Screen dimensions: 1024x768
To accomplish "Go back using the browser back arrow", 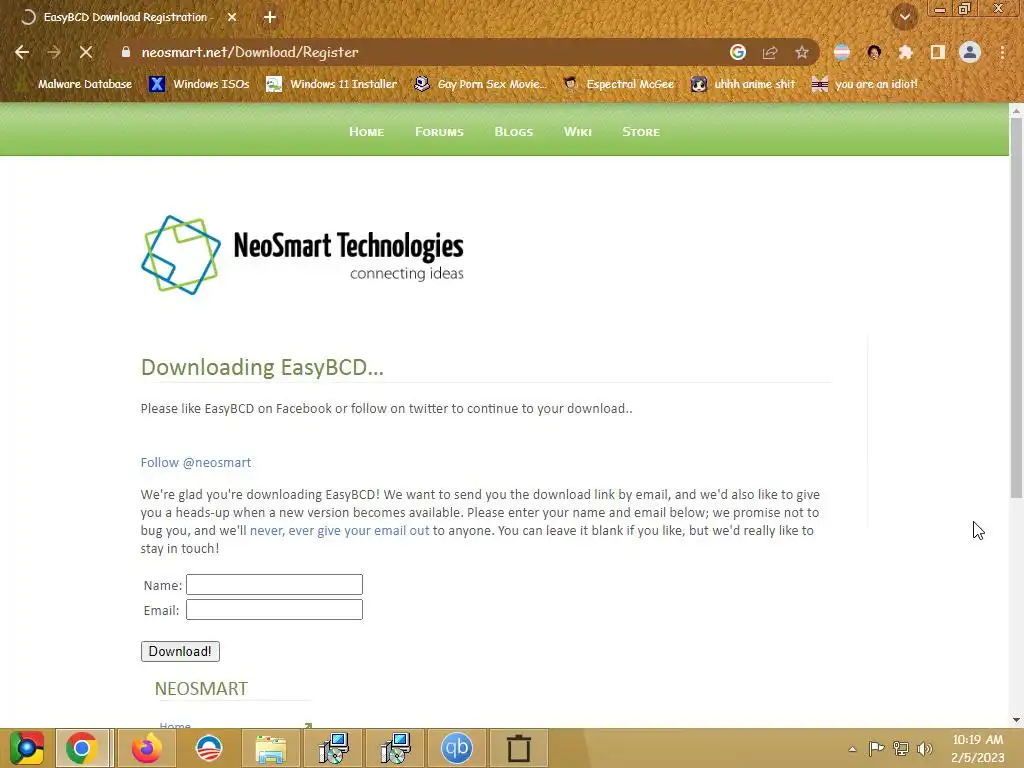I will 22,52.
